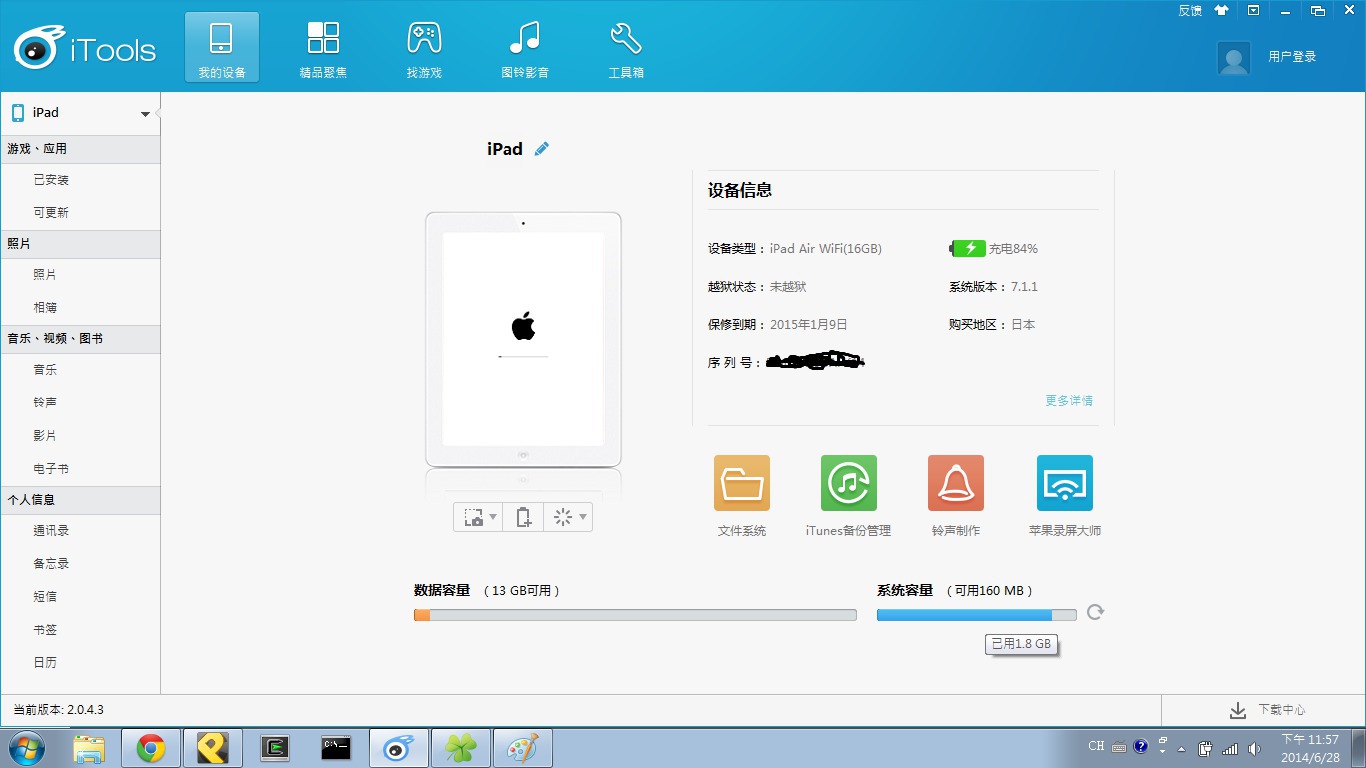1366x768 pixels.
Task: Click the 更多详情 more details link
Action: [1068, 400]
